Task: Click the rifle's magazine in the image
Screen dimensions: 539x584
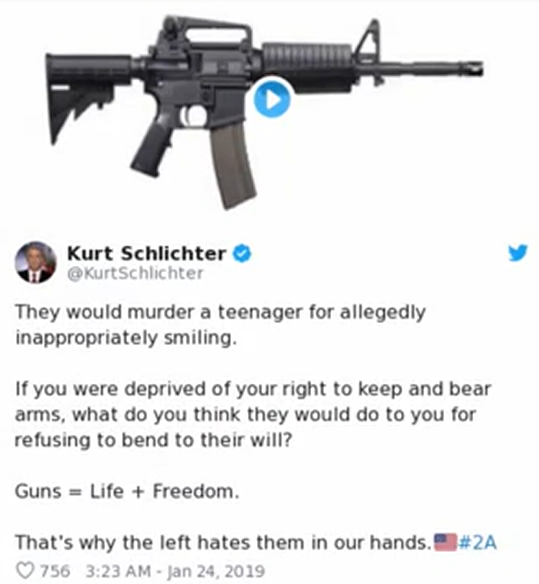Action: pyautogui.click(x=233, y=166)
